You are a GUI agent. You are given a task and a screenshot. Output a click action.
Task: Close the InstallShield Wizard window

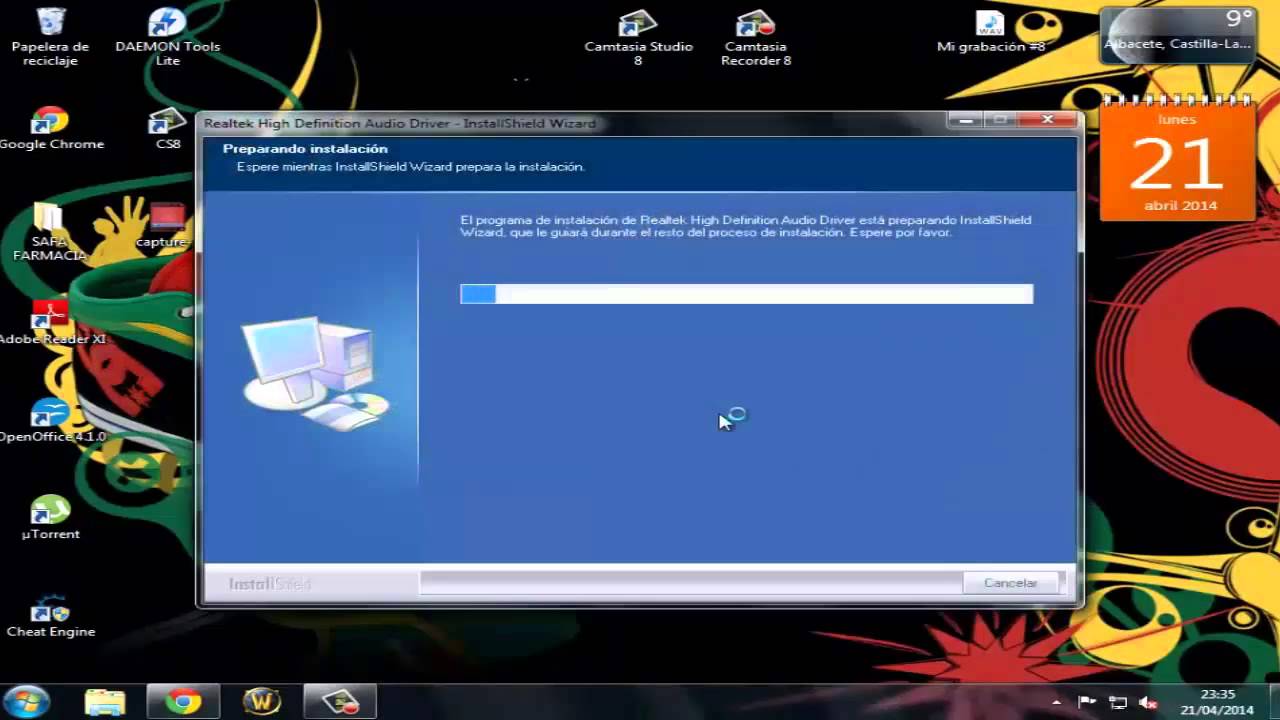[1048, 120]
